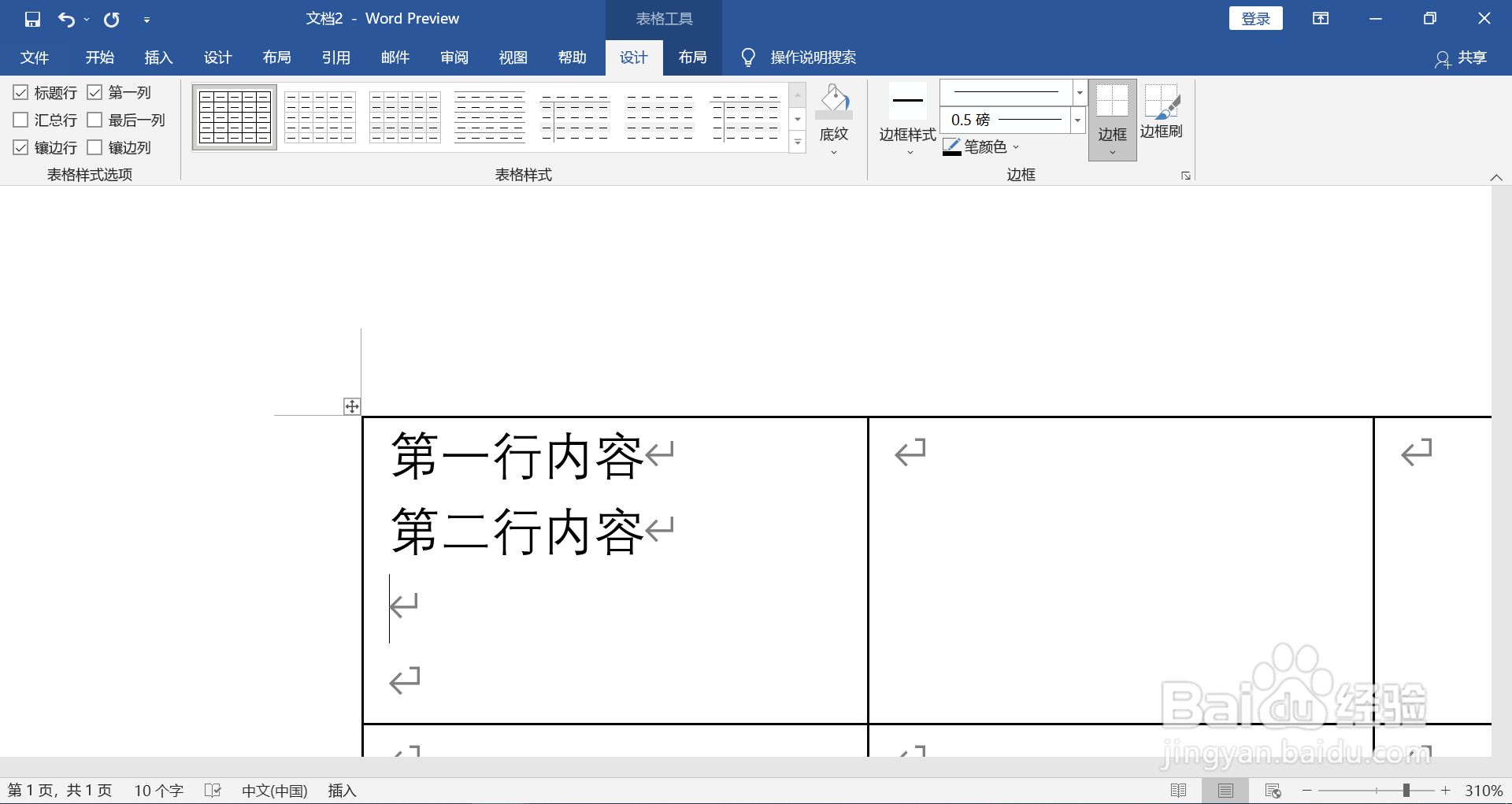The width and height of the screenshot is (1512, 804).
Task: Redo the last action
Action: [111, 18]
